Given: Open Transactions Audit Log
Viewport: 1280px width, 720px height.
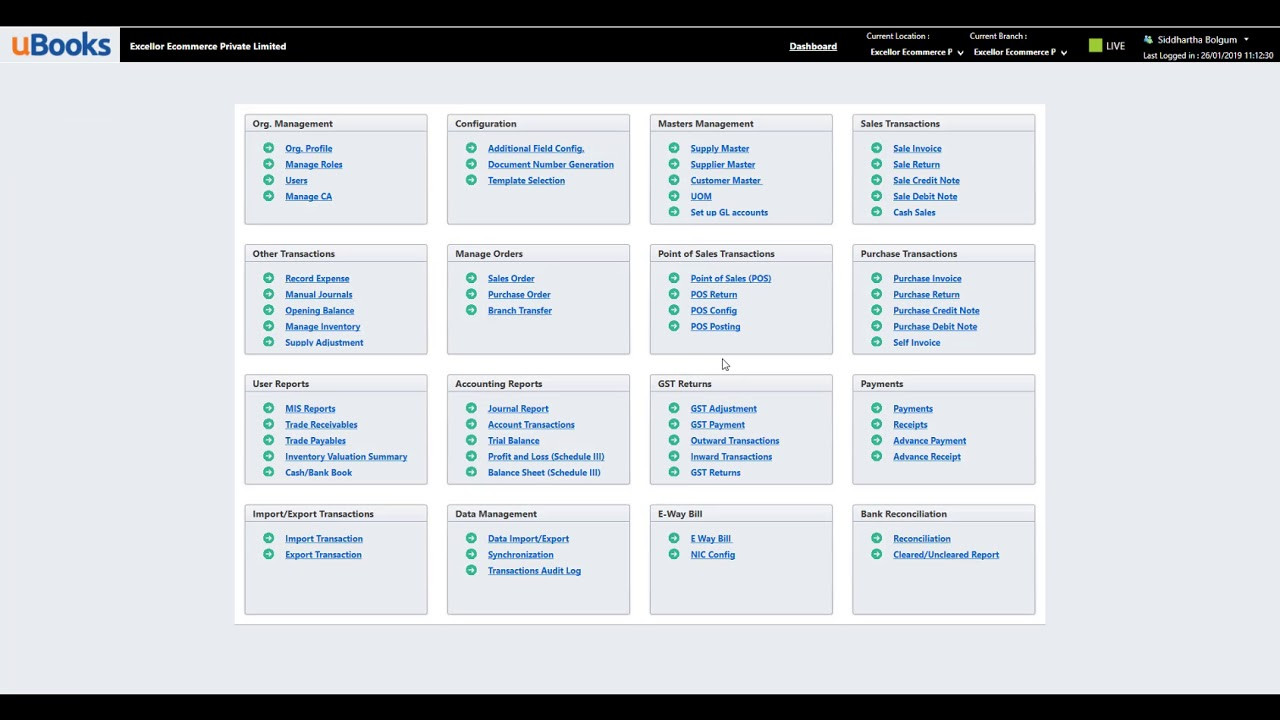Looking at the screenshot, I should (x=534, y=570).
